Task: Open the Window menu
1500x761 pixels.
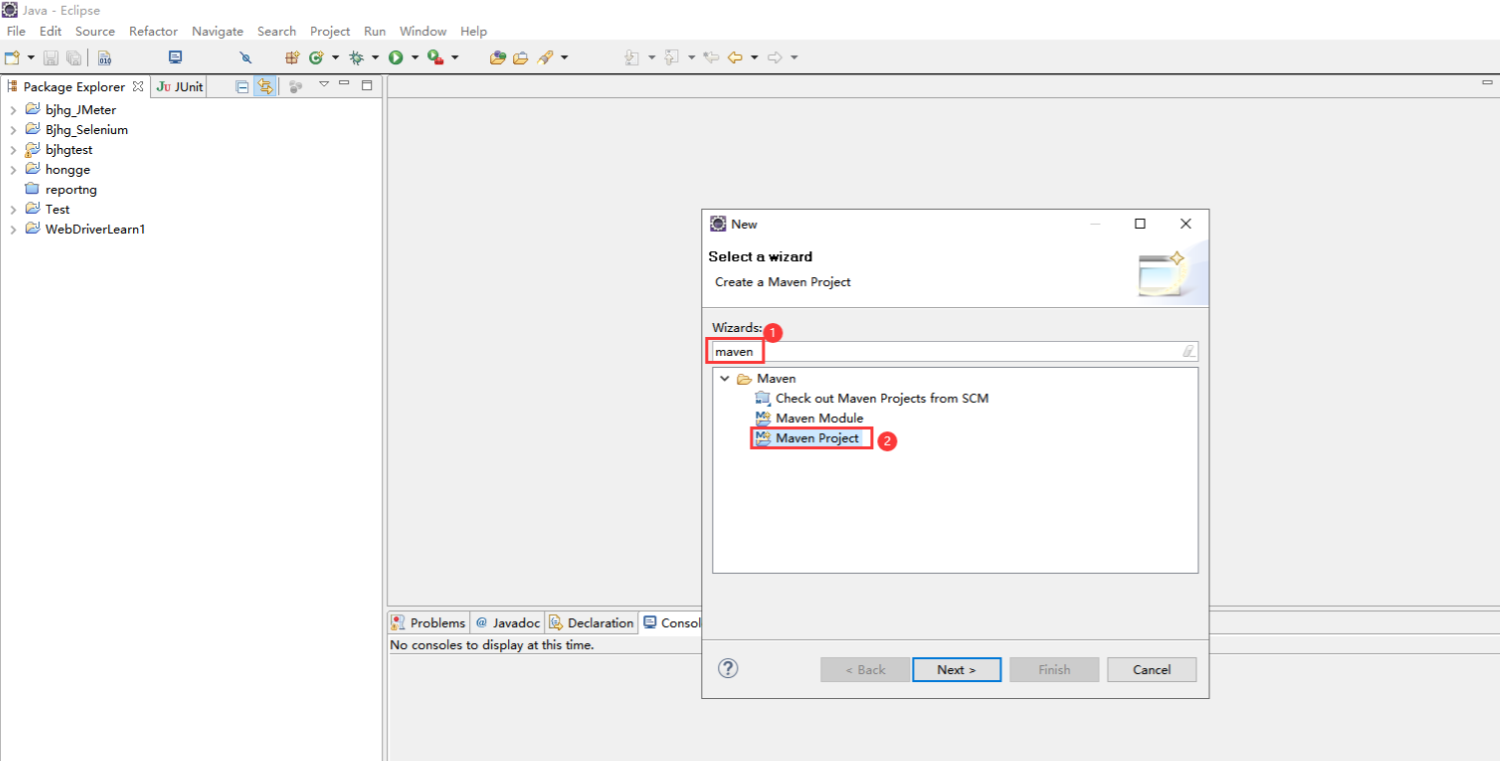Action: pyautogui.click(x=423, y=31)
